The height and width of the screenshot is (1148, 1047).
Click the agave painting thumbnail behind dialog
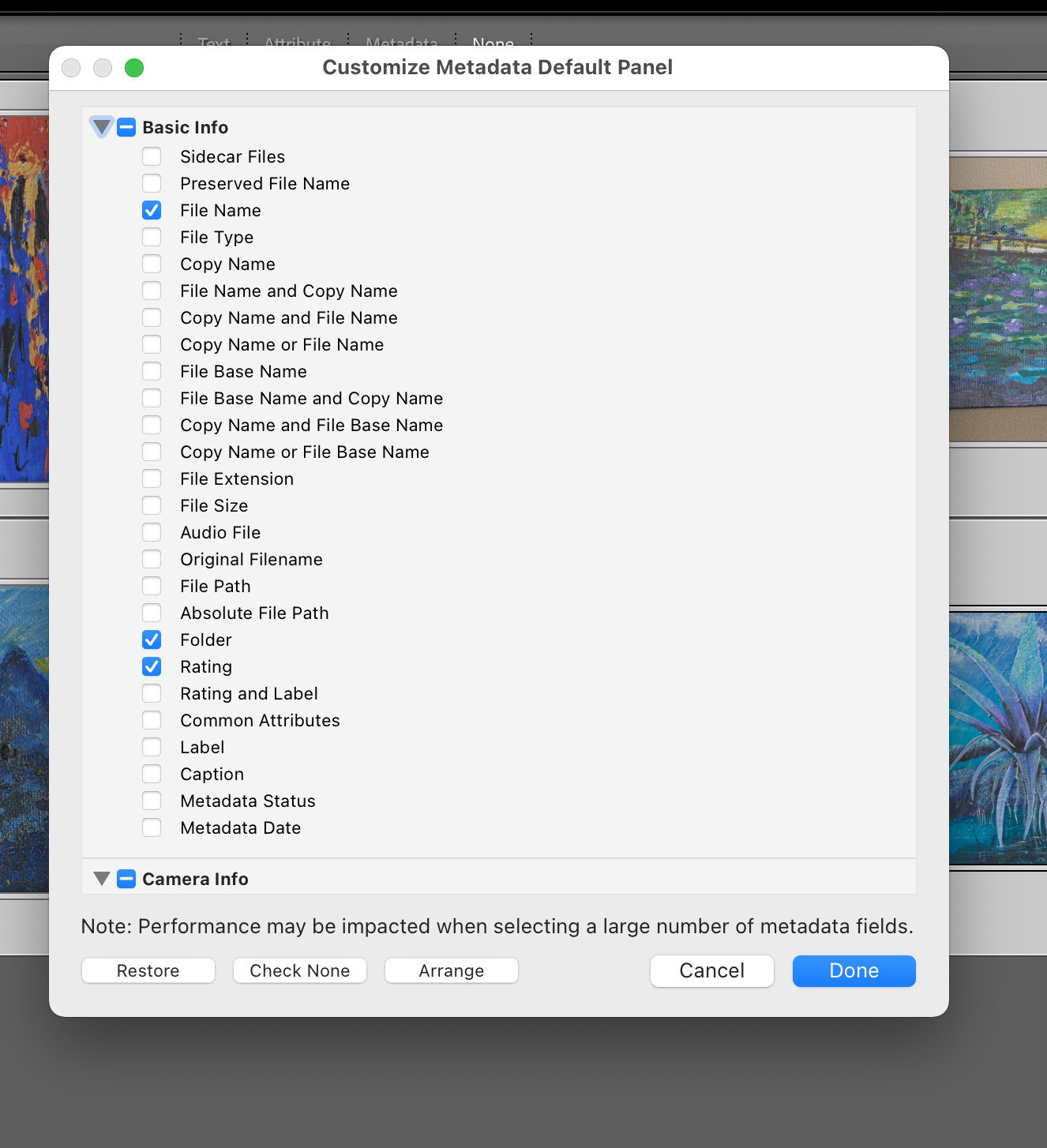click(997, 734)
